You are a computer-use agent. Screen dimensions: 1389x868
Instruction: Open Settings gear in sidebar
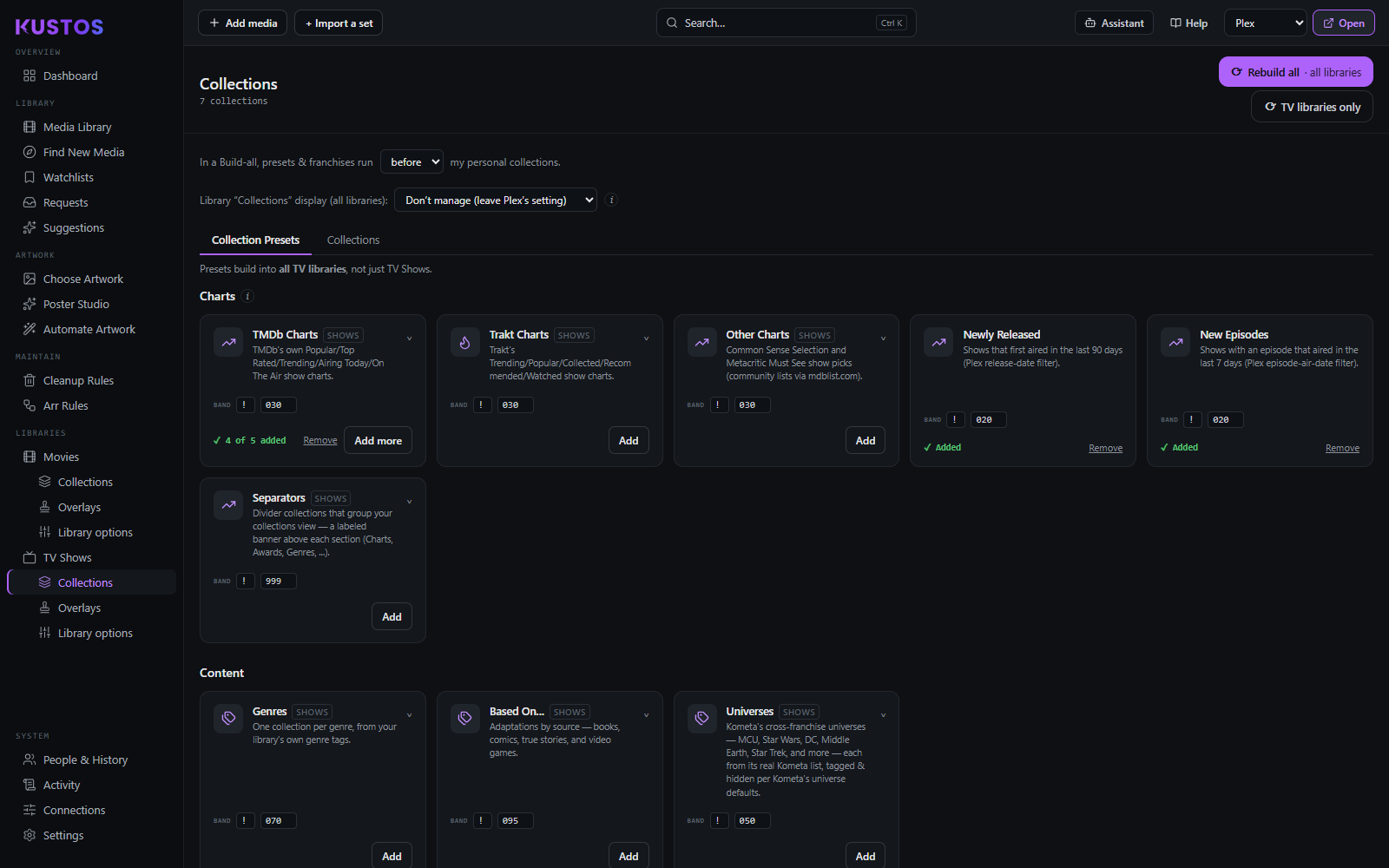[x=30, y=835]
